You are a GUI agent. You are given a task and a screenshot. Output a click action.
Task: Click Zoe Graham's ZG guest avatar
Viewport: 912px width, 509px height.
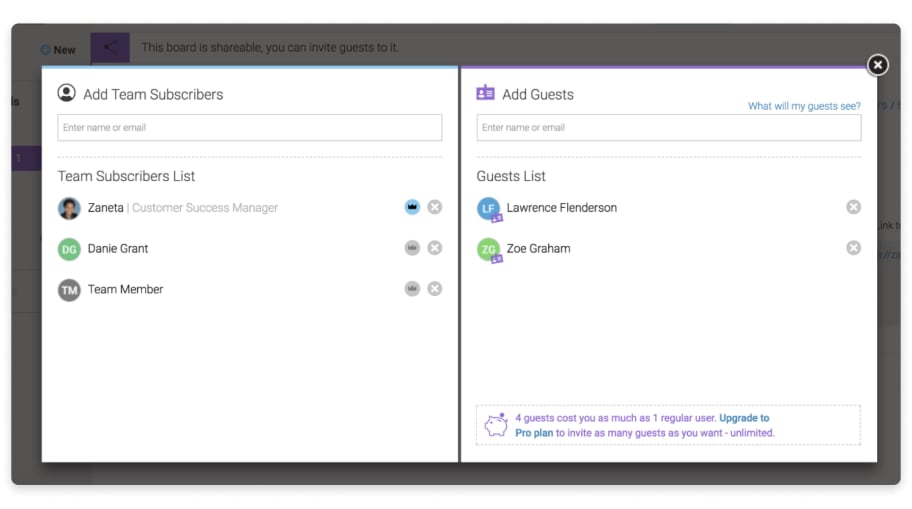click(x=489, y=250)
